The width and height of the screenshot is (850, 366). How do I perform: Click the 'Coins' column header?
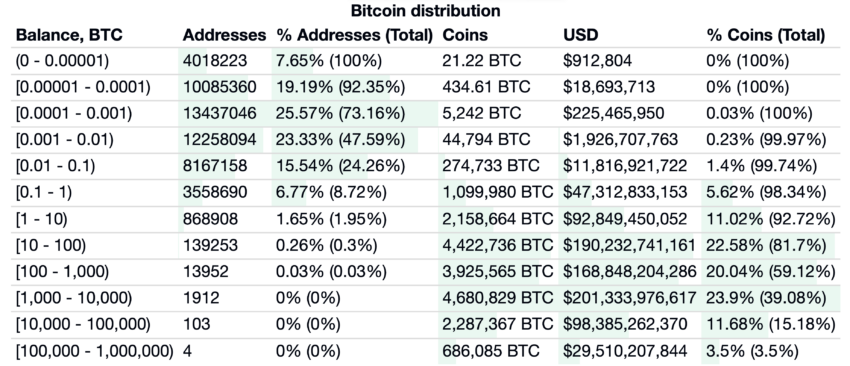click(x=465, y=35)
